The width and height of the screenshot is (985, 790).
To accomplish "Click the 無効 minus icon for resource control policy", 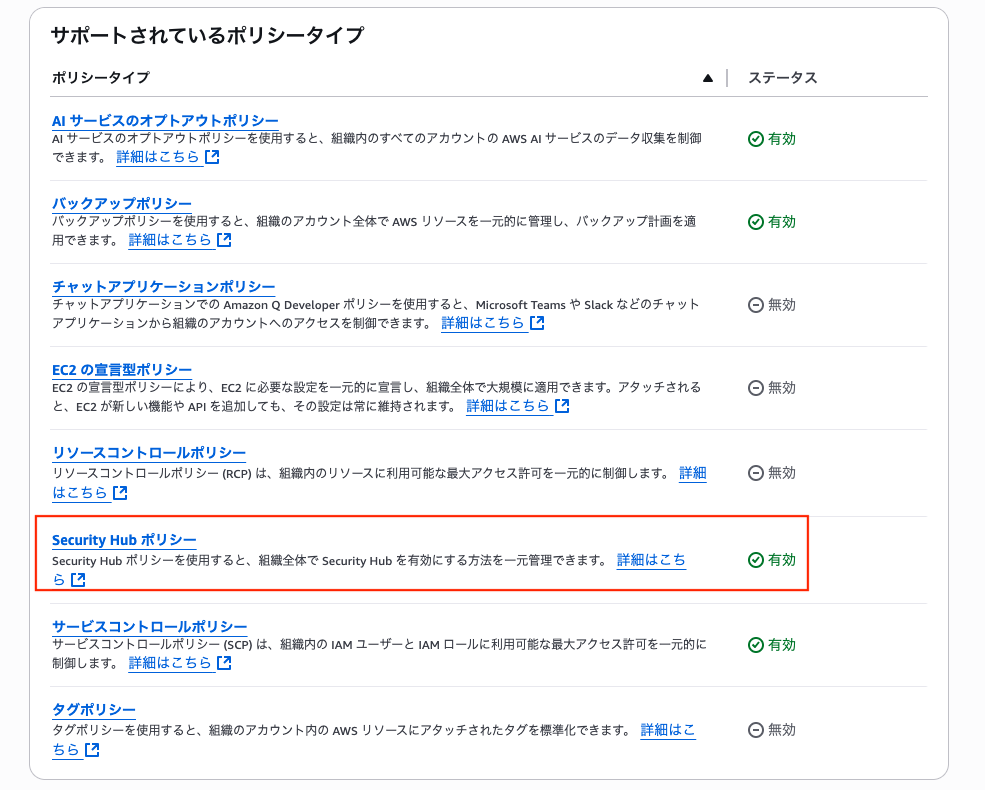I will click(756, 473).
